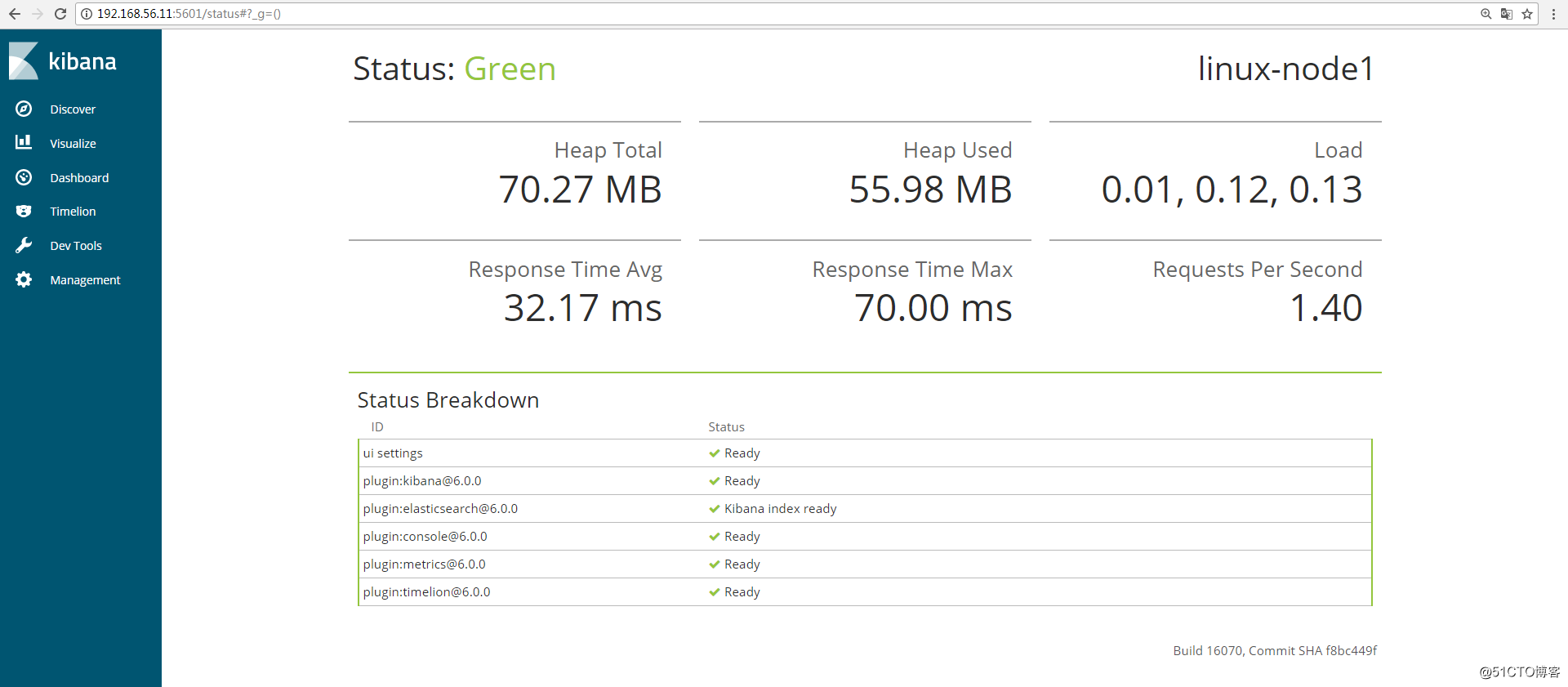Click 'plugin:kibana@6.0.0' in the table
The image size is (1568, 687).
click(x=422, y=481)
